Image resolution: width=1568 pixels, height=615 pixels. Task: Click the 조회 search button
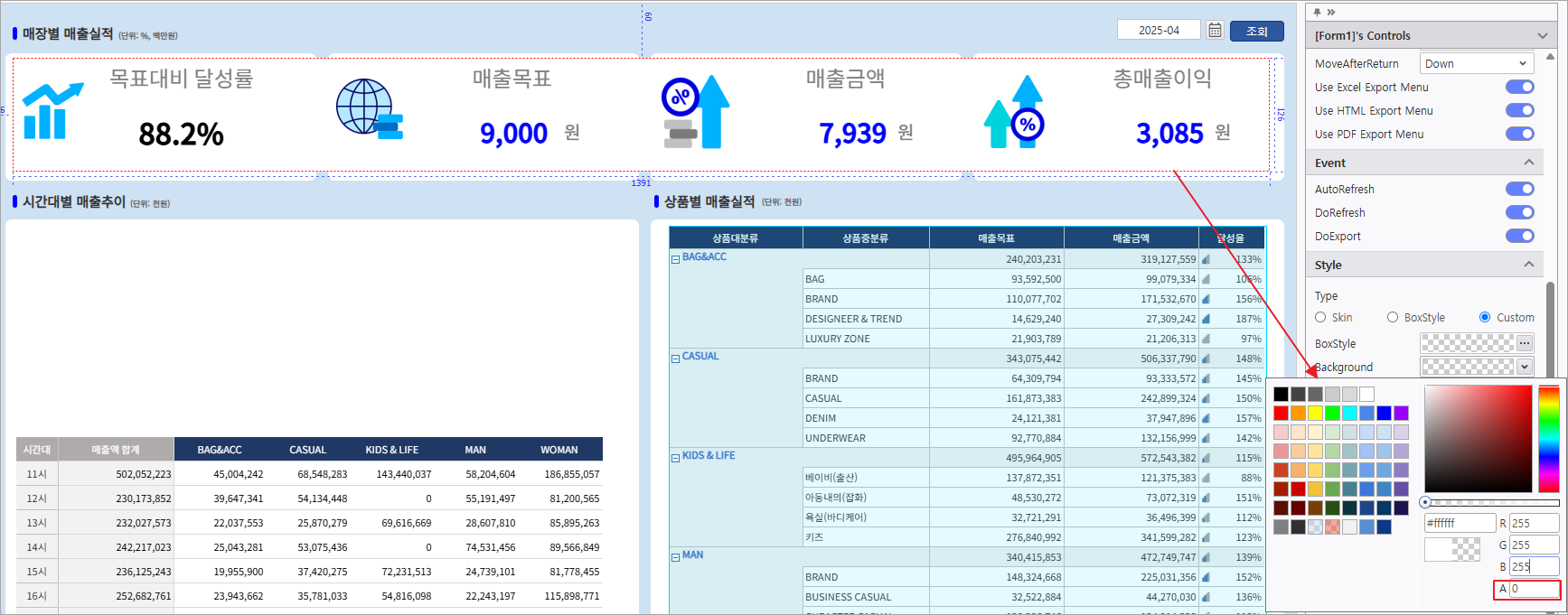click(1257, 31)
